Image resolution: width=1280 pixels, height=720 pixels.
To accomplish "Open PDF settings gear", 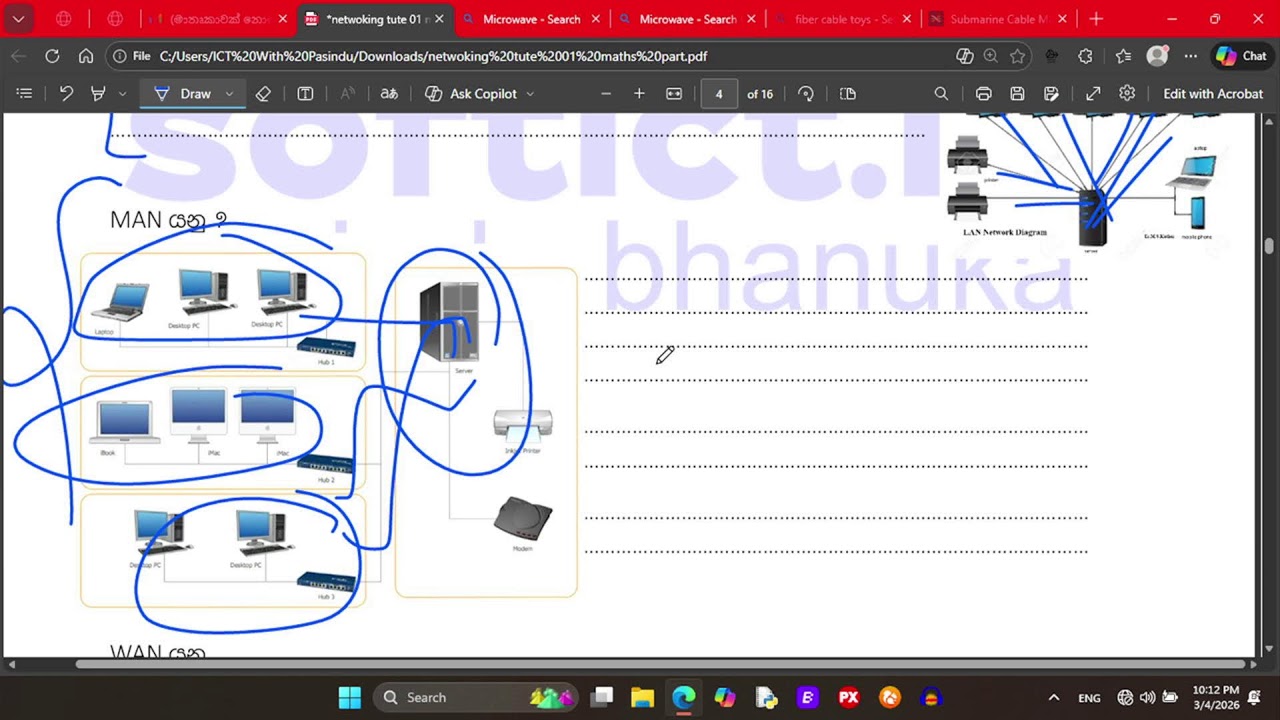I will click(x=1127, y=93).
